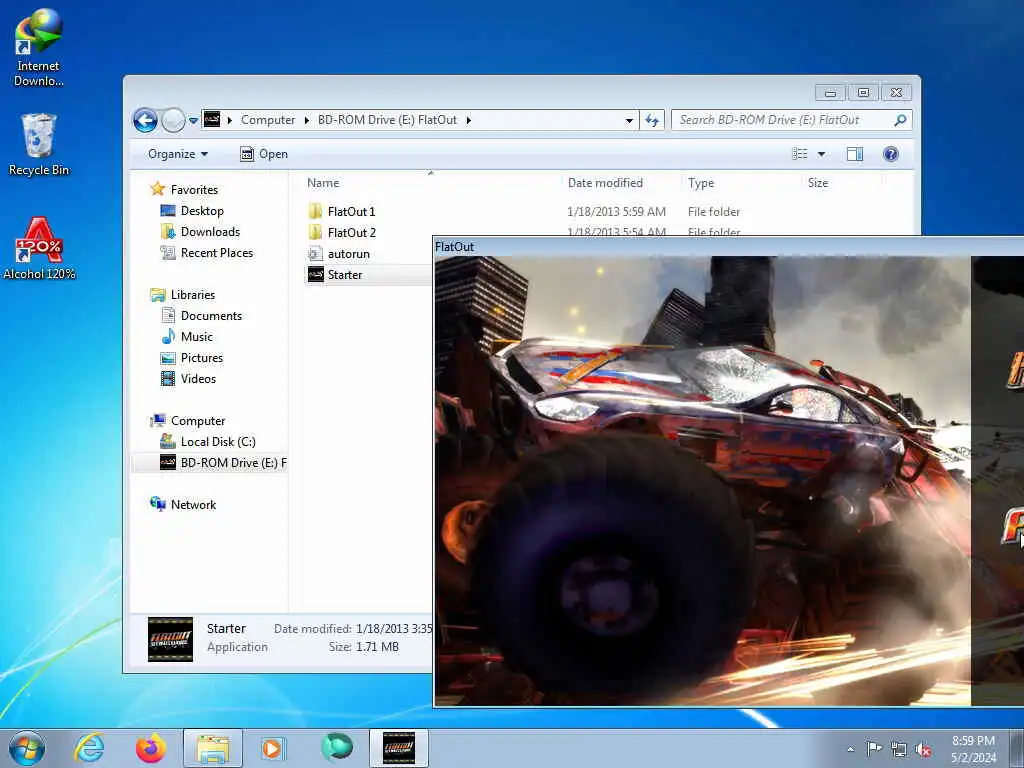Open Action Center flag tray icon
This screenshot has width=1024, height=768.
point(874,749)
